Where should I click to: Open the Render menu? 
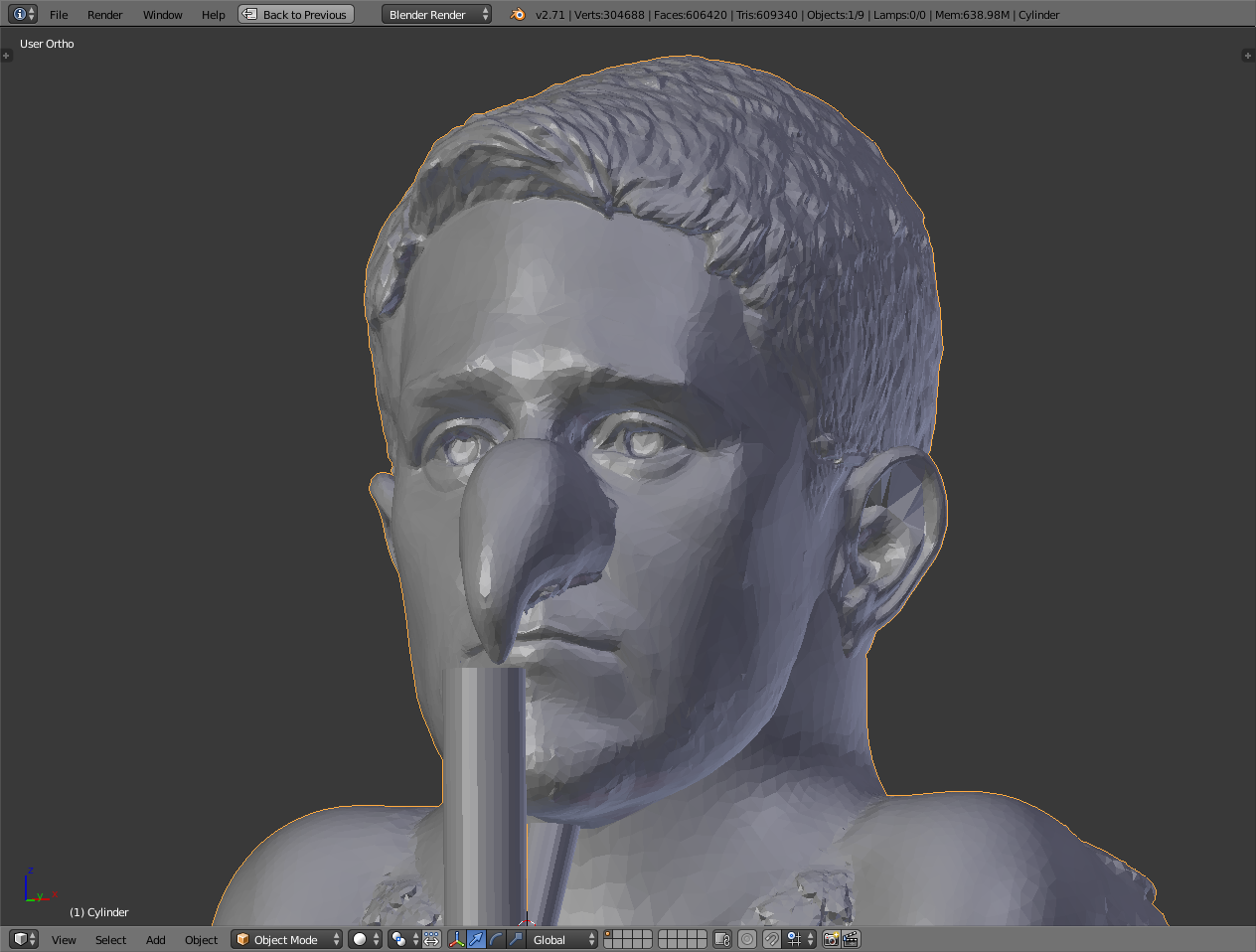tap(104, 15)
